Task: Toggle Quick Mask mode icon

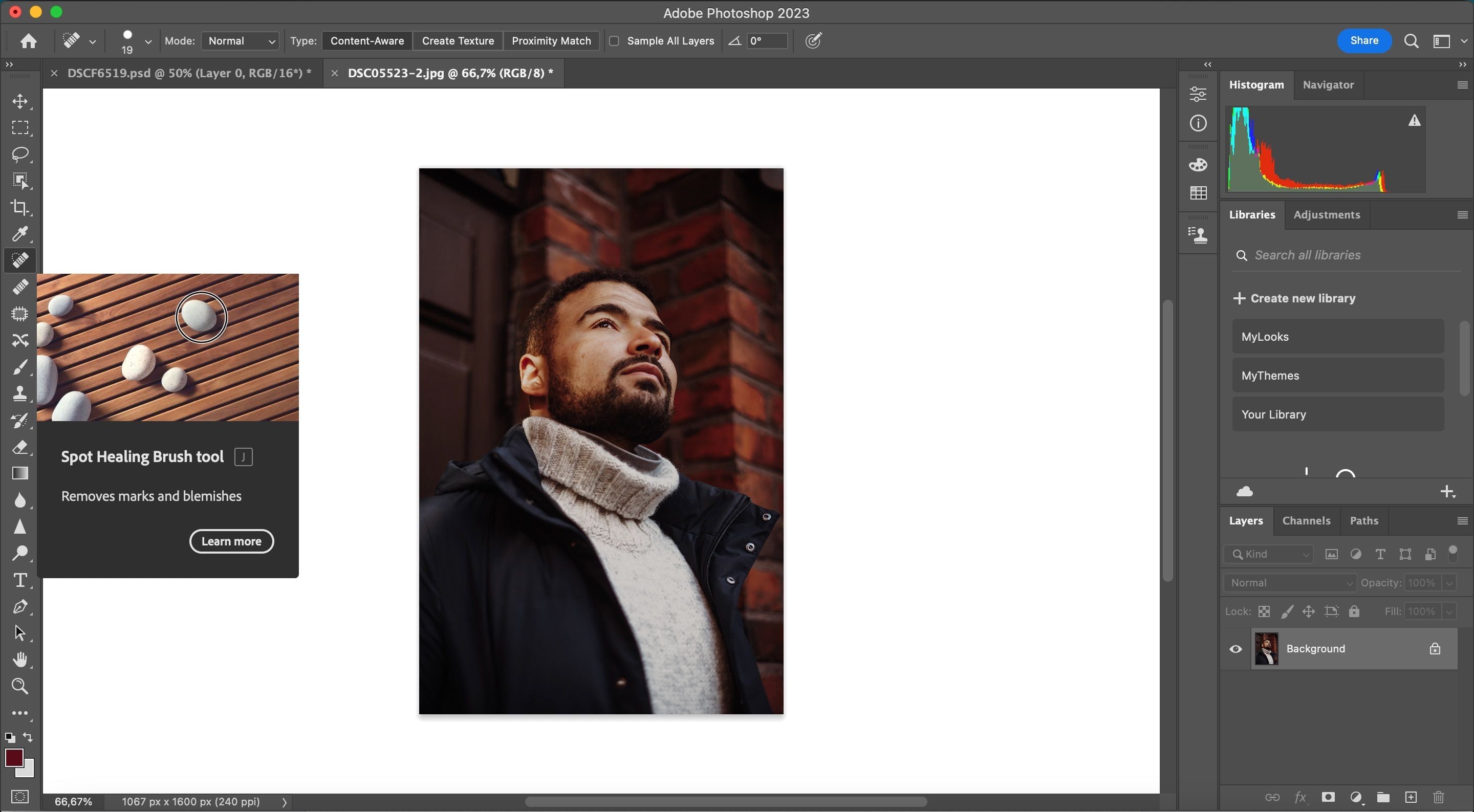Action: (x=20, y=797)
